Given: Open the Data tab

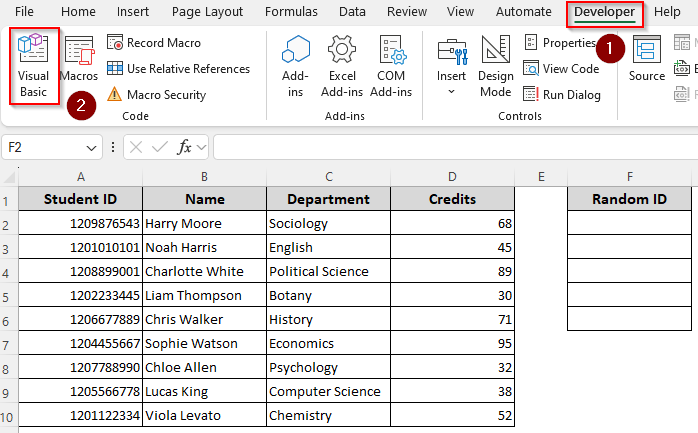Looking at the screenshot, I should (352, 12).
